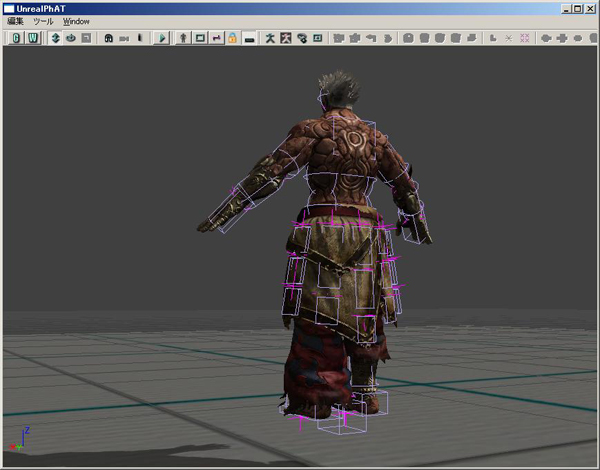Click the grey horizontal capsule icon
This screenshot has width=600, height=470.
(546, 38)
